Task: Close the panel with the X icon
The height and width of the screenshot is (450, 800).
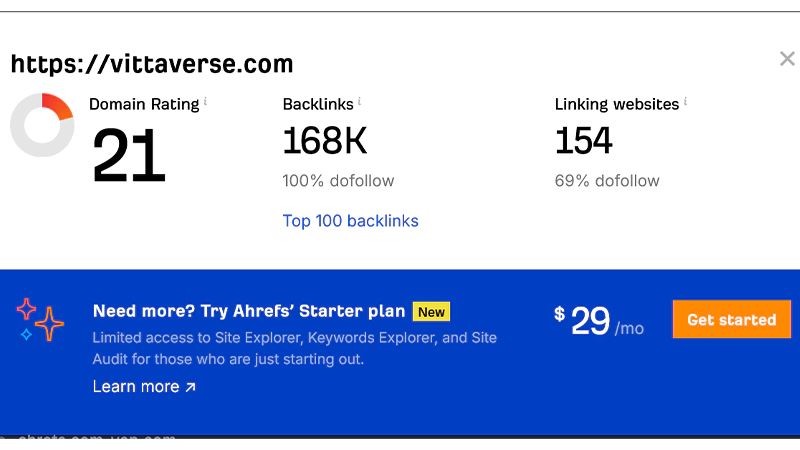Action: [x=787, y=59]
